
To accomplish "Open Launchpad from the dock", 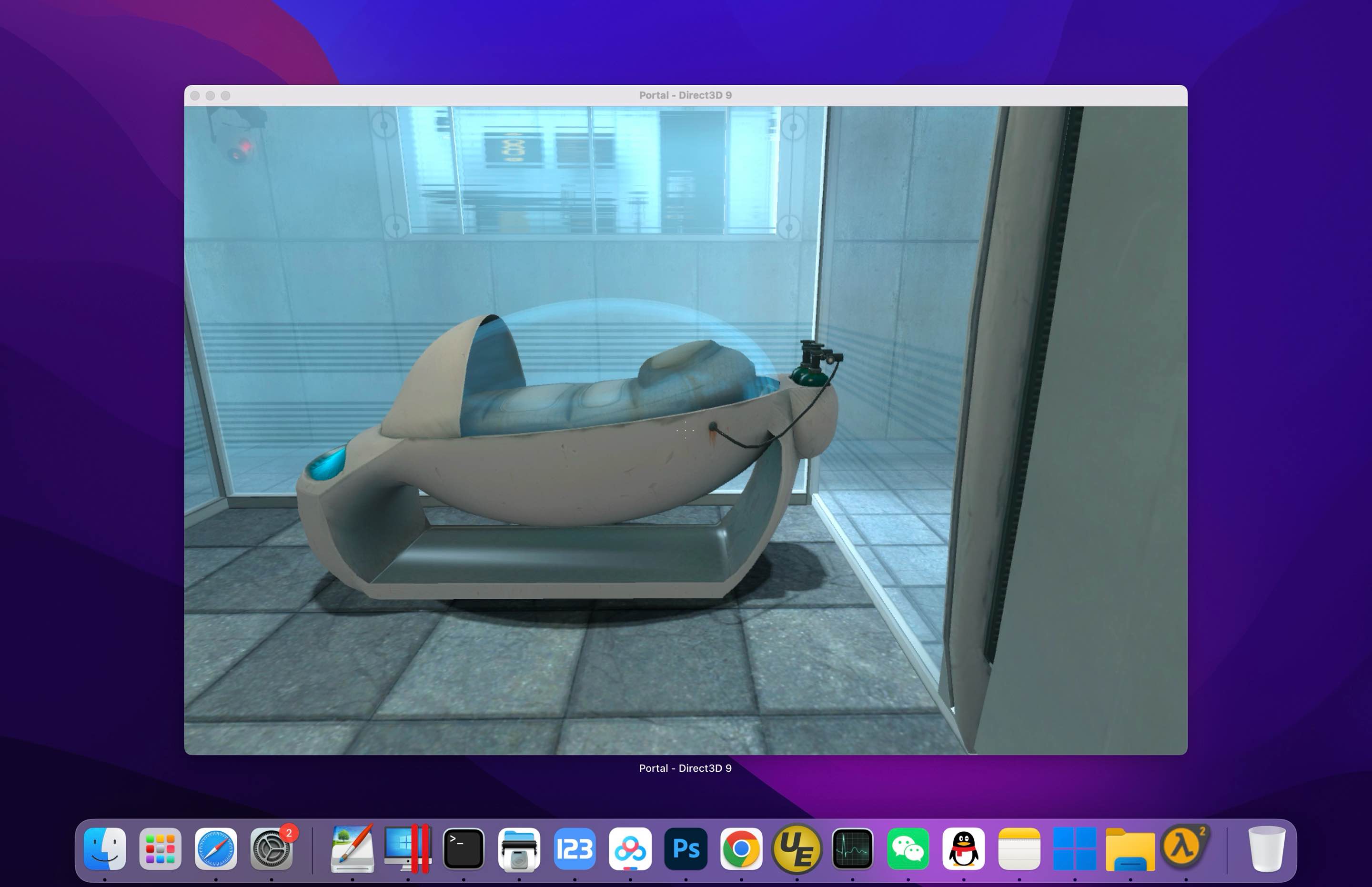I will (x=160, y=849).
